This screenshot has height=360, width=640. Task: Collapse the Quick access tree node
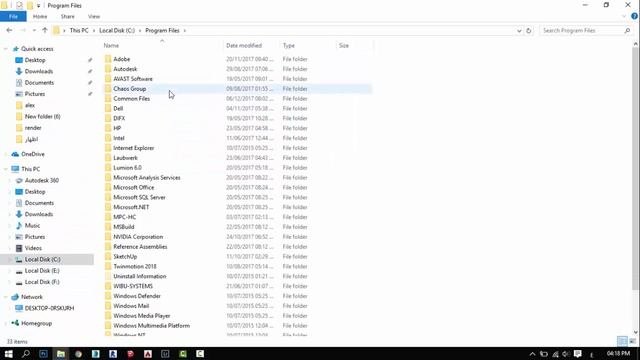pos(6,49)
